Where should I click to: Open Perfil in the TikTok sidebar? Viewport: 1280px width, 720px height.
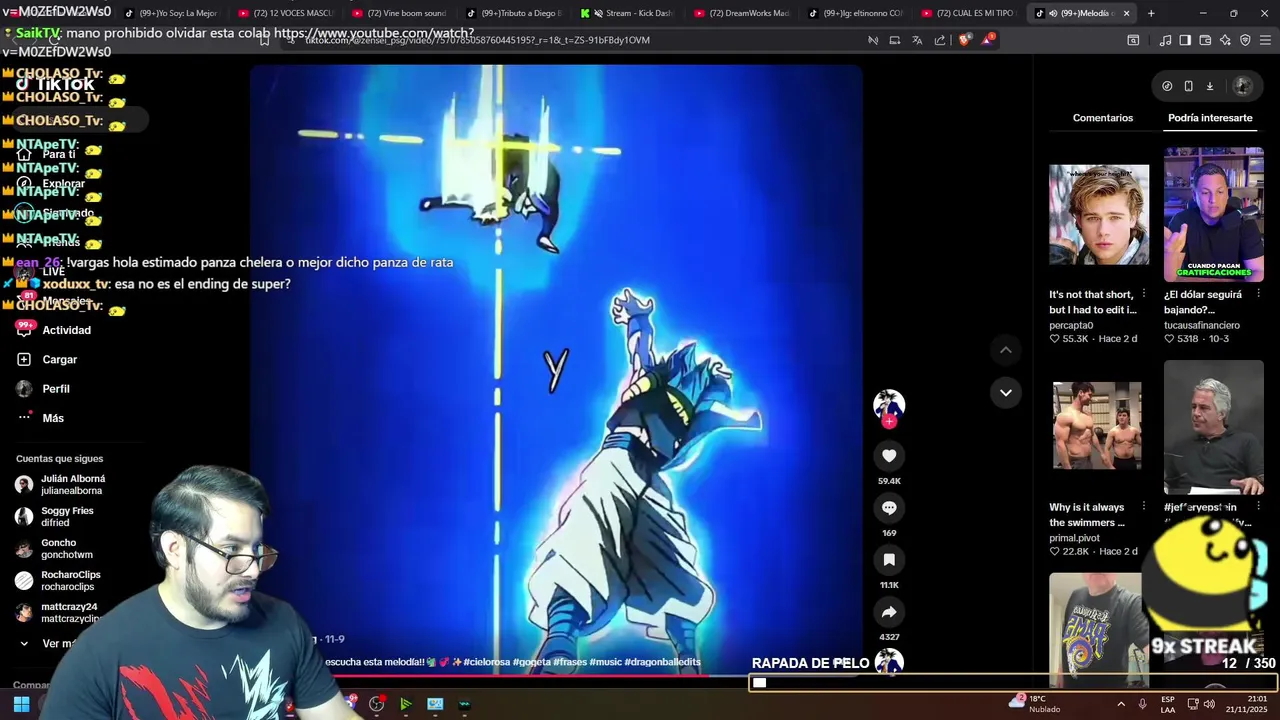coord(56,389)
